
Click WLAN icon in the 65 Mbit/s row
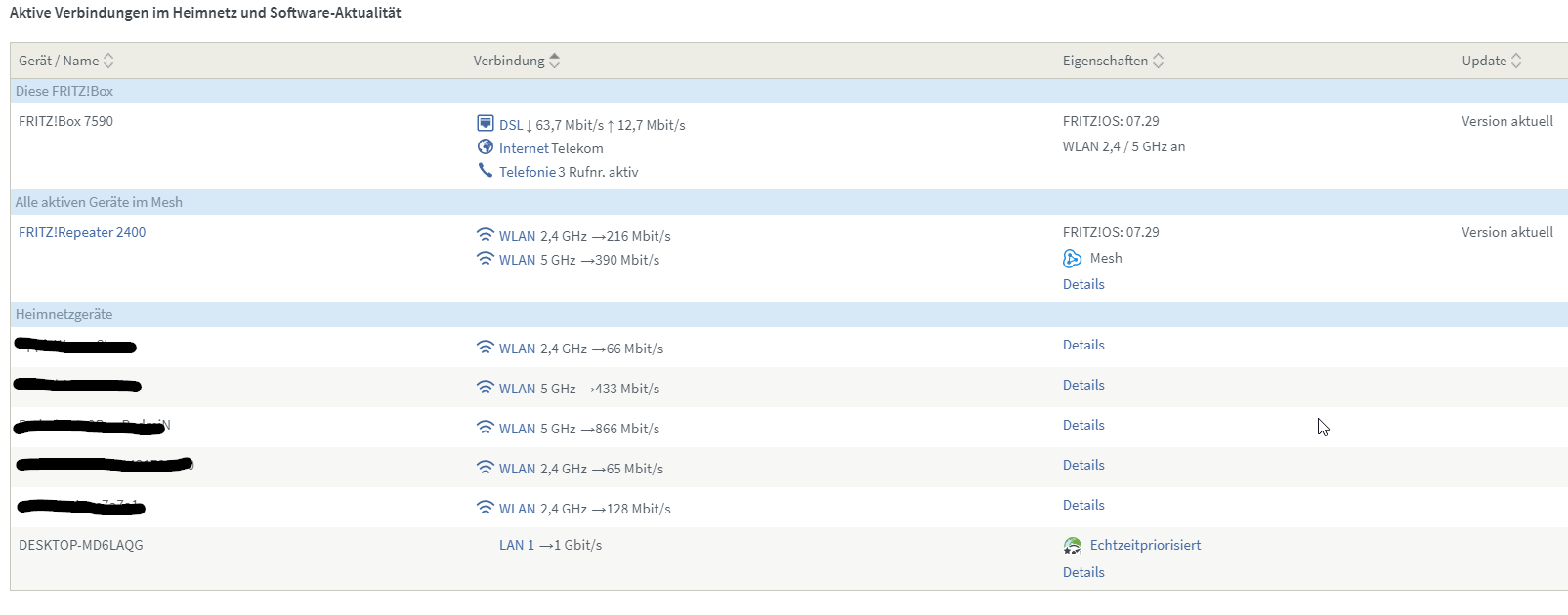tap(486, 468)
